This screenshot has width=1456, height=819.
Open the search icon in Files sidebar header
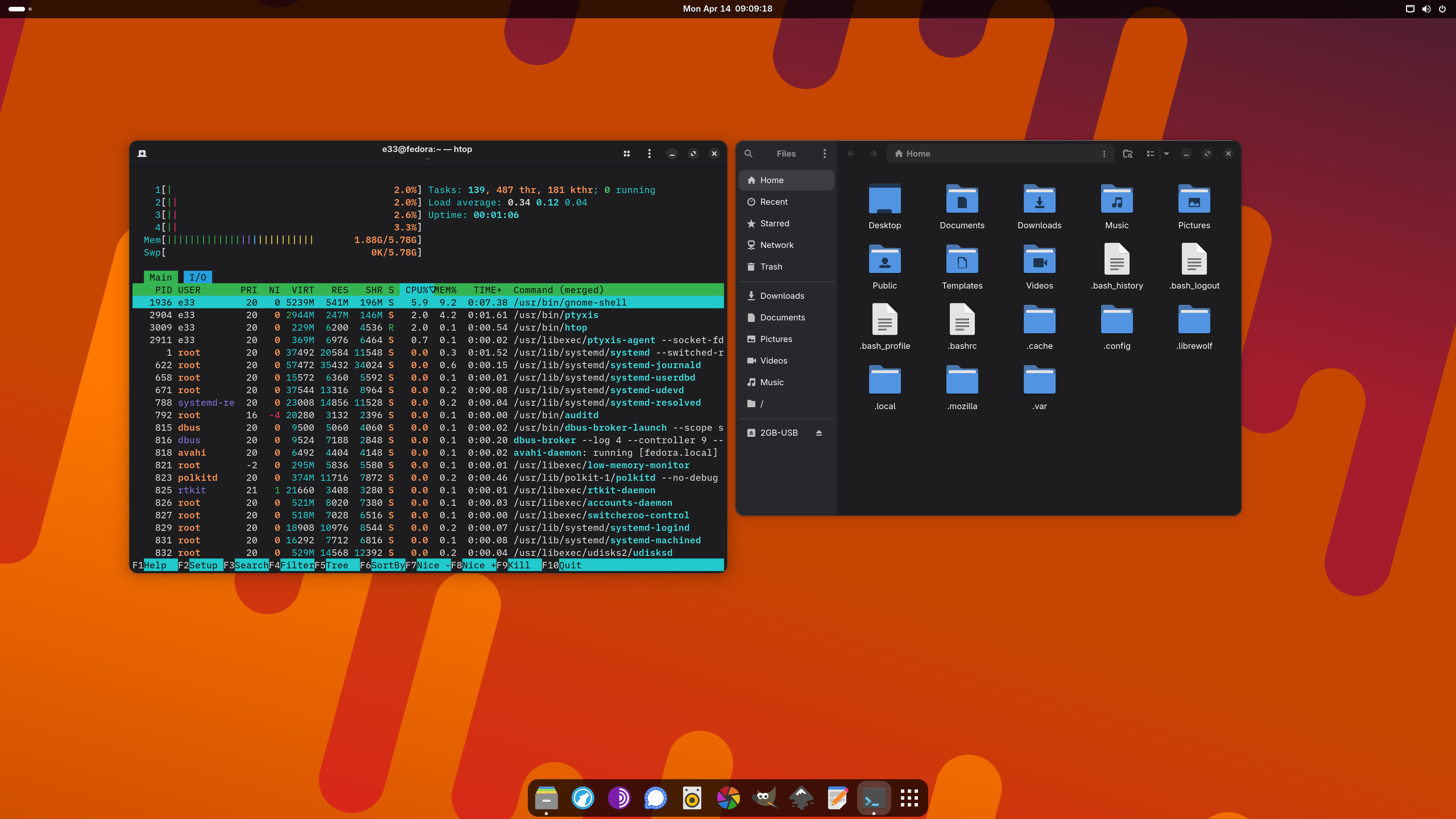tap(748, 154)
